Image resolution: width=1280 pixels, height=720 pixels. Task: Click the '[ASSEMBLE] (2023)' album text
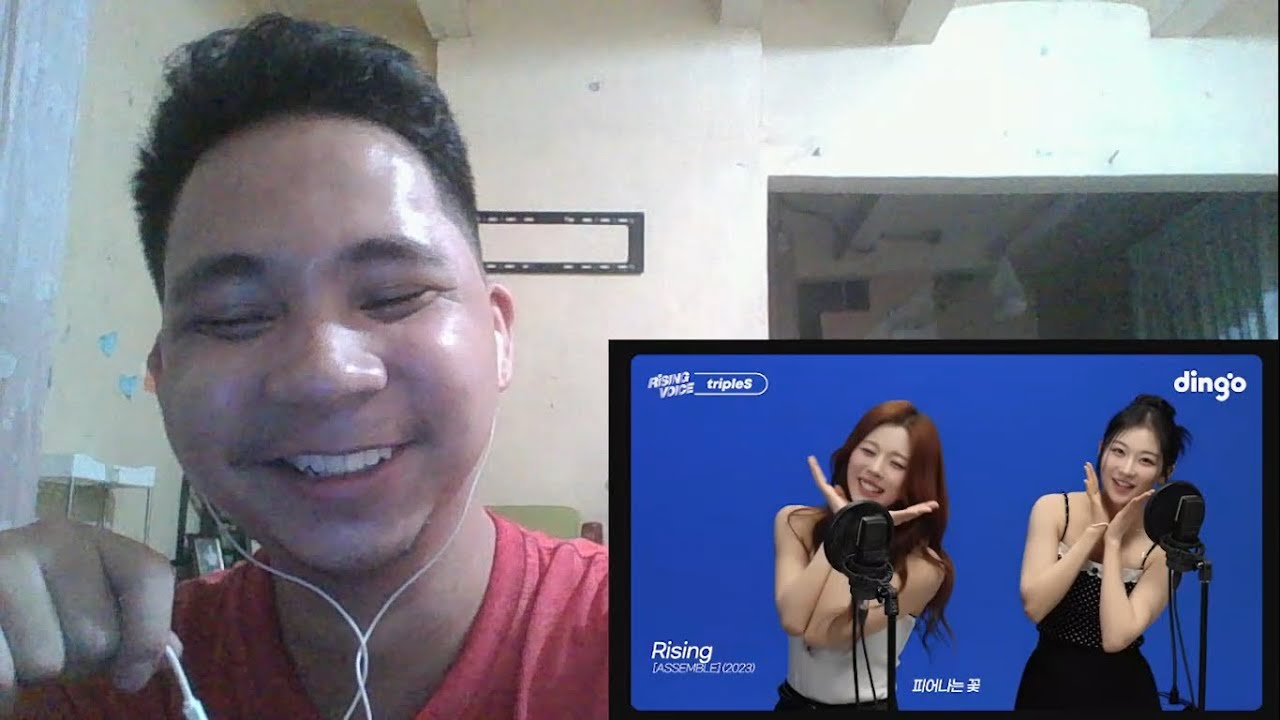[x=703, y=667]
